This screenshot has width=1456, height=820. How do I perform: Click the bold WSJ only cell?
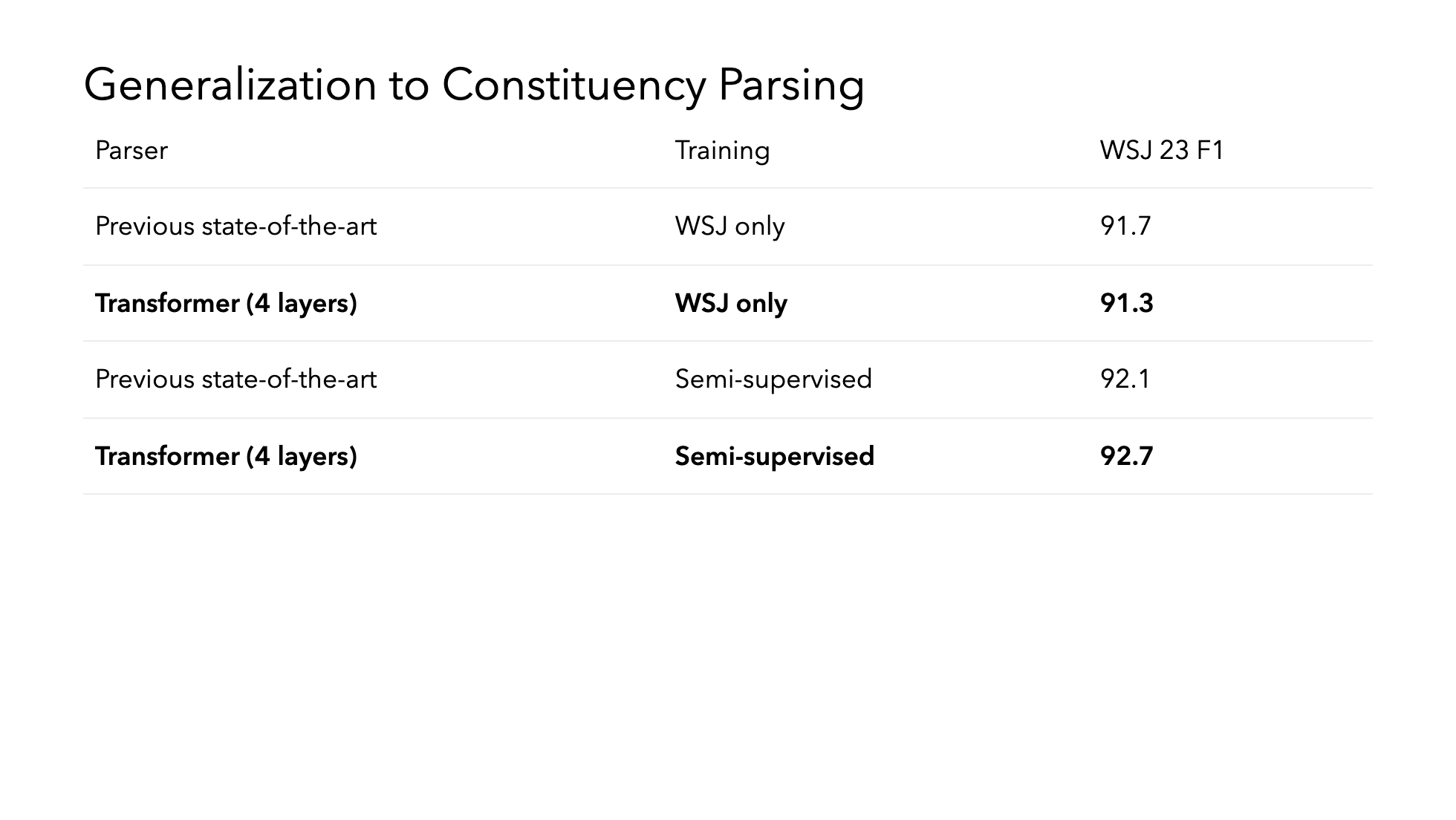point(731,304)
